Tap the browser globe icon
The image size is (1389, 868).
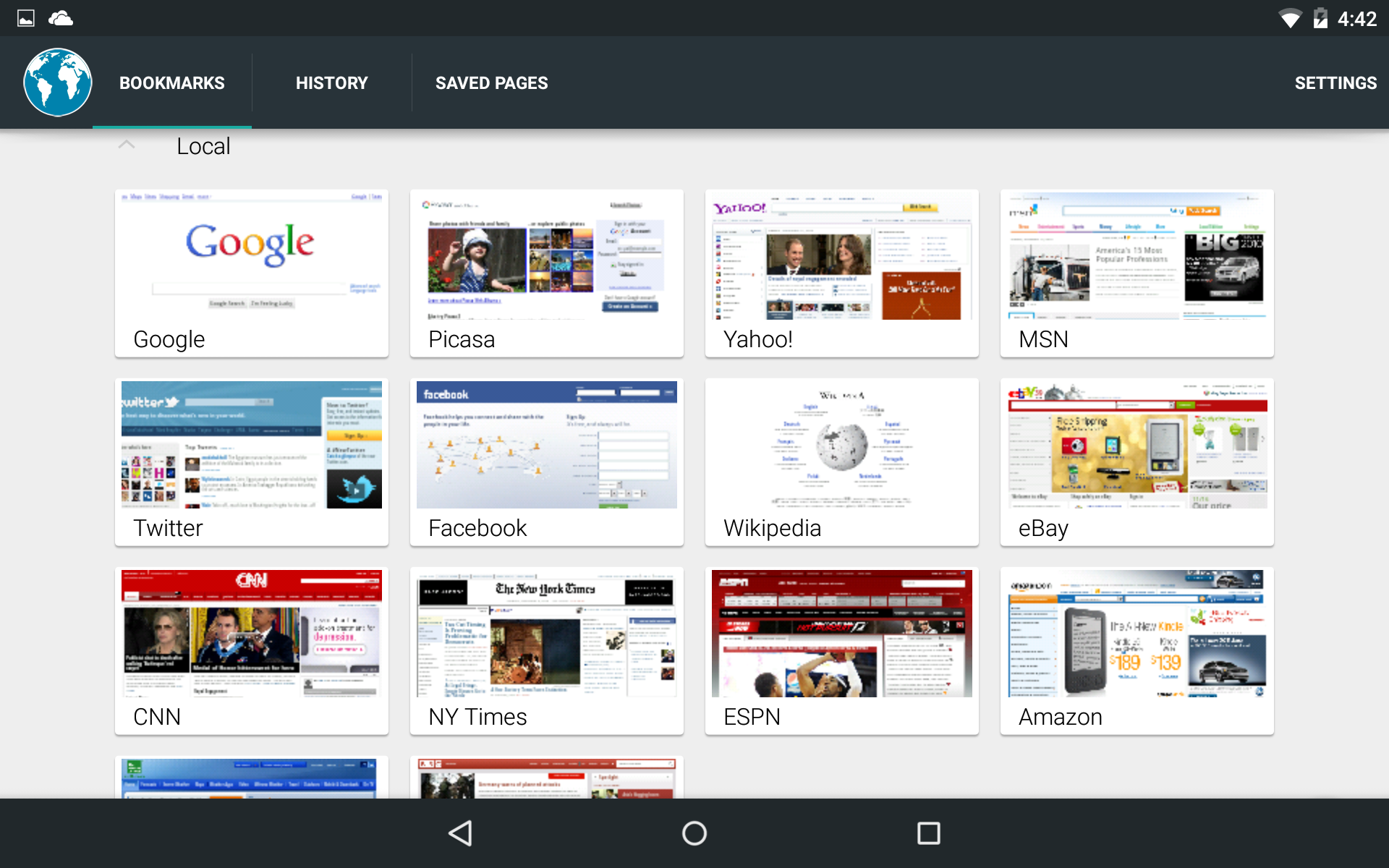click(58, 82)
